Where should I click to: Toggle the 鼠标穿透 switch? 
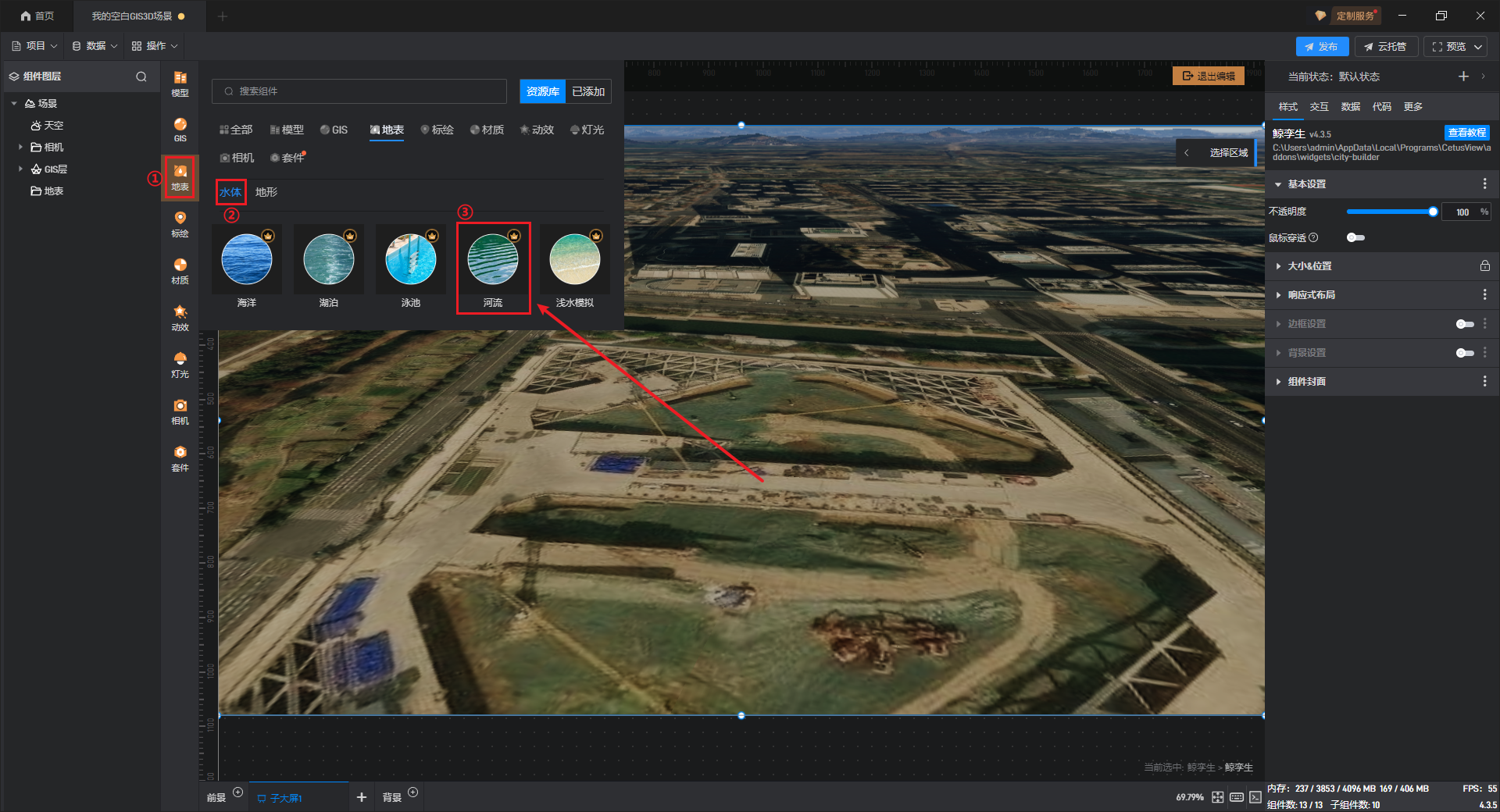tap(1355, 237)
